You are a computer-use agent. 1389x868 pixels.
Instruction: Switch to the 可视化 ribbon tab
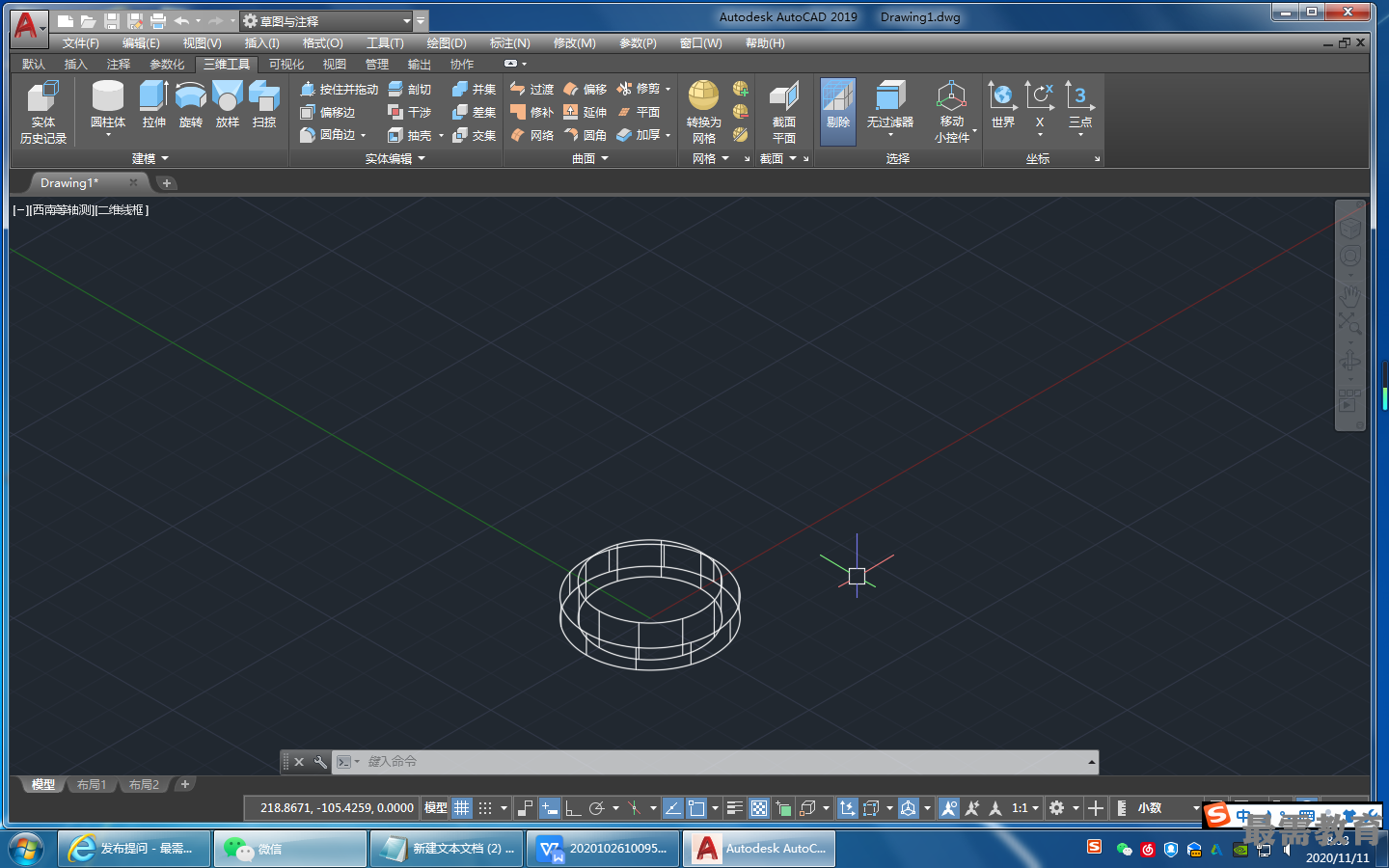[286, 64]
